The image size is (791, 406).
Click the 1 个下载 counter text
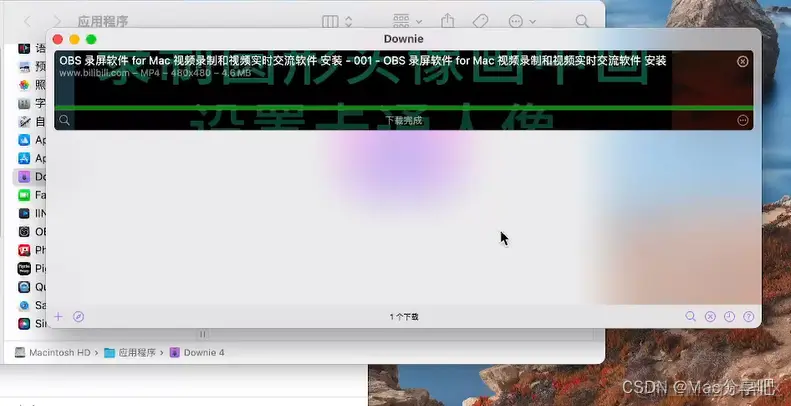pyautogui.click(x=404, y=317)
